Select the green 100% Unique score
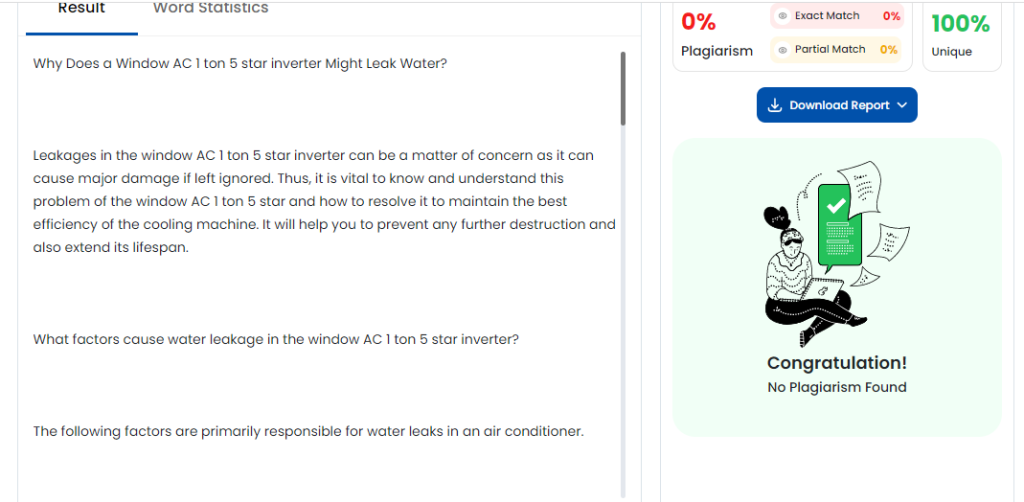The height and width of the screenshot is (502, 1024). [x=960, y=24]
